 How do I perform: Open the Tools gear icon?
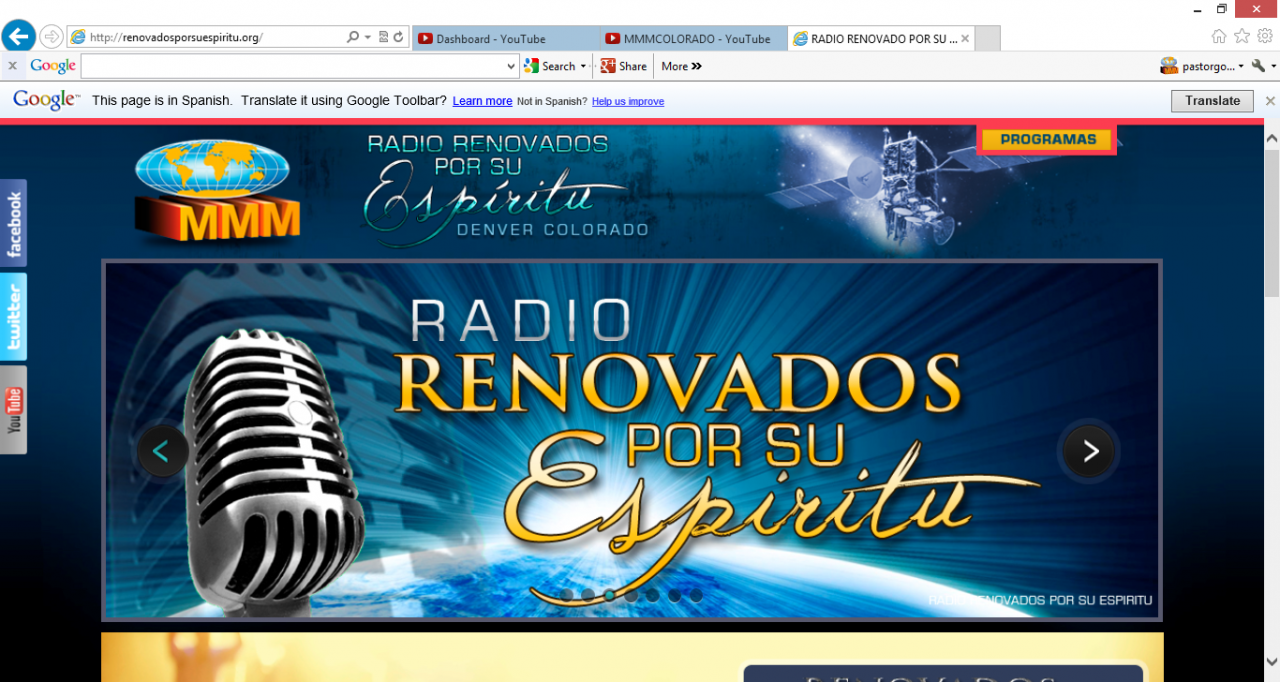[x=1265, y=37]
